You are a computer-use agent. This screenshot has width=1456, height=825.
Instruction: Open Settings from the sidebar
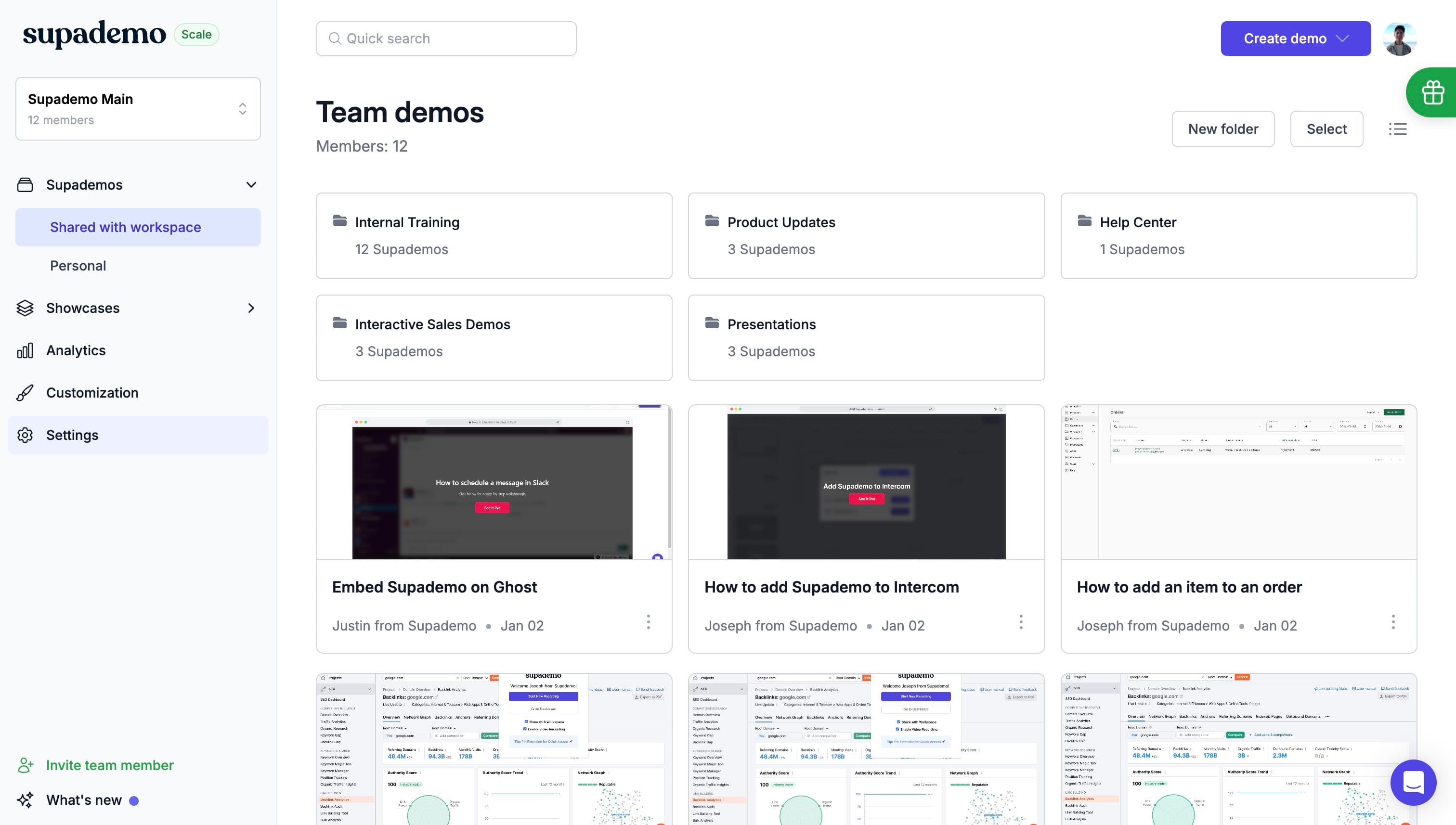138,435
